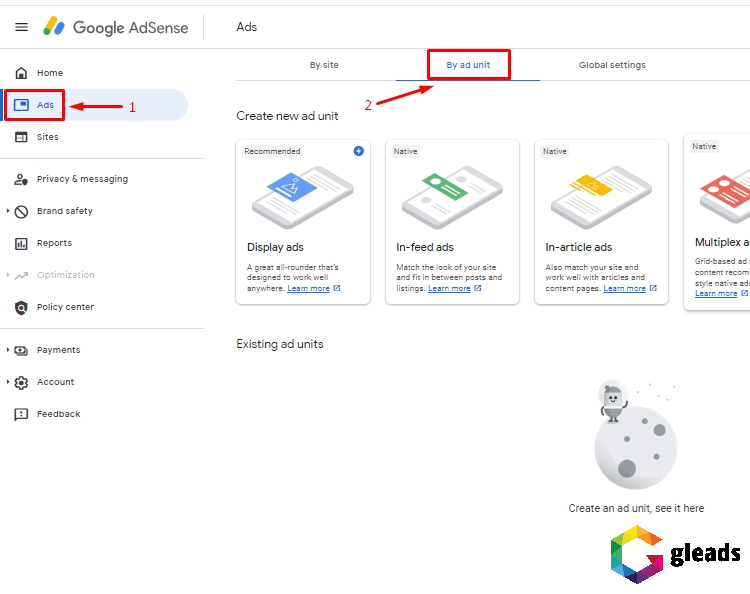Click the Feedback speech bubble icon
Viewport: 750px width, 594px height.
click(x=21, y=414)
